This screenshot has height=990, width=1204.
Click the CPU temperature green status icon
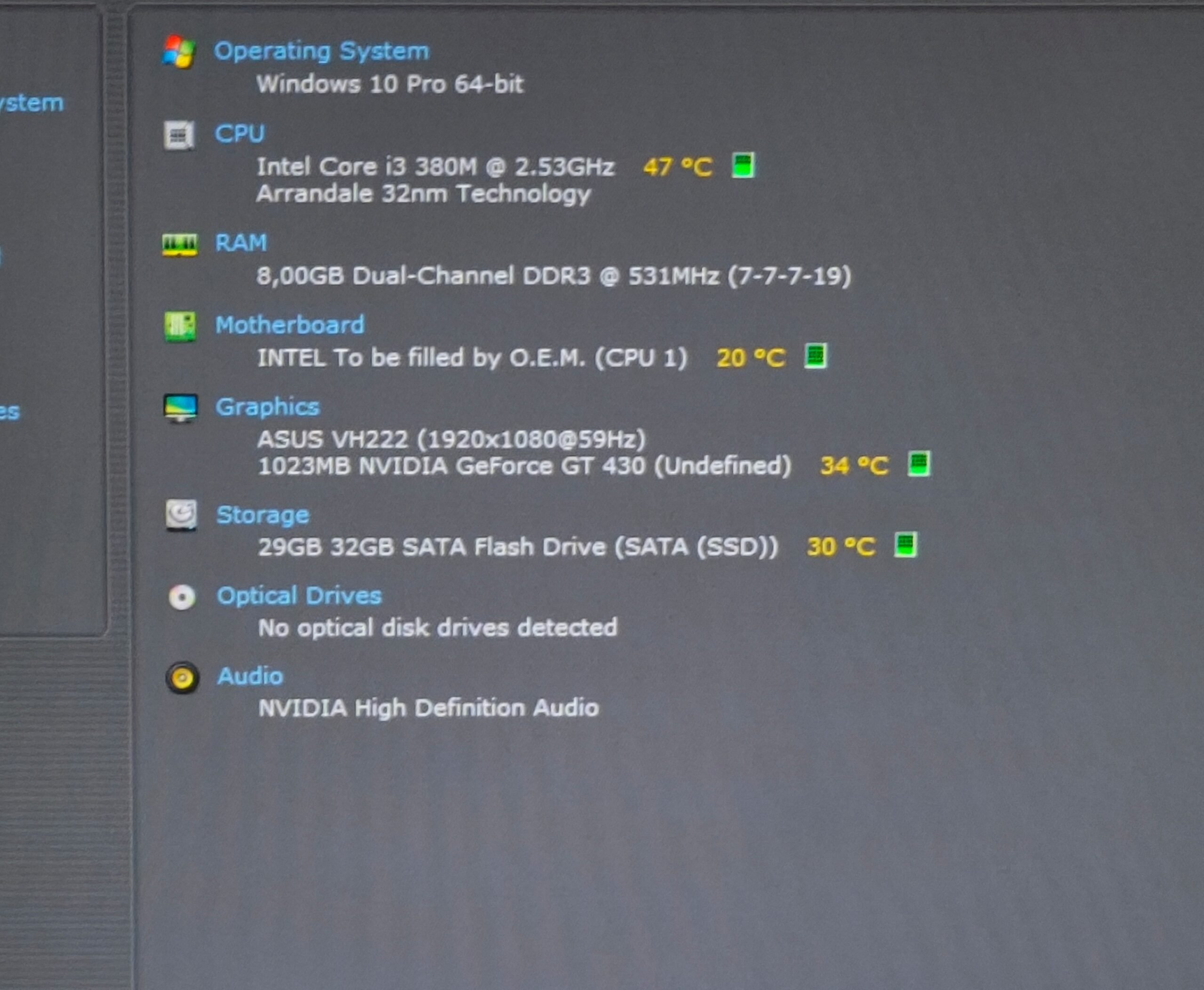tap(744, 165)
